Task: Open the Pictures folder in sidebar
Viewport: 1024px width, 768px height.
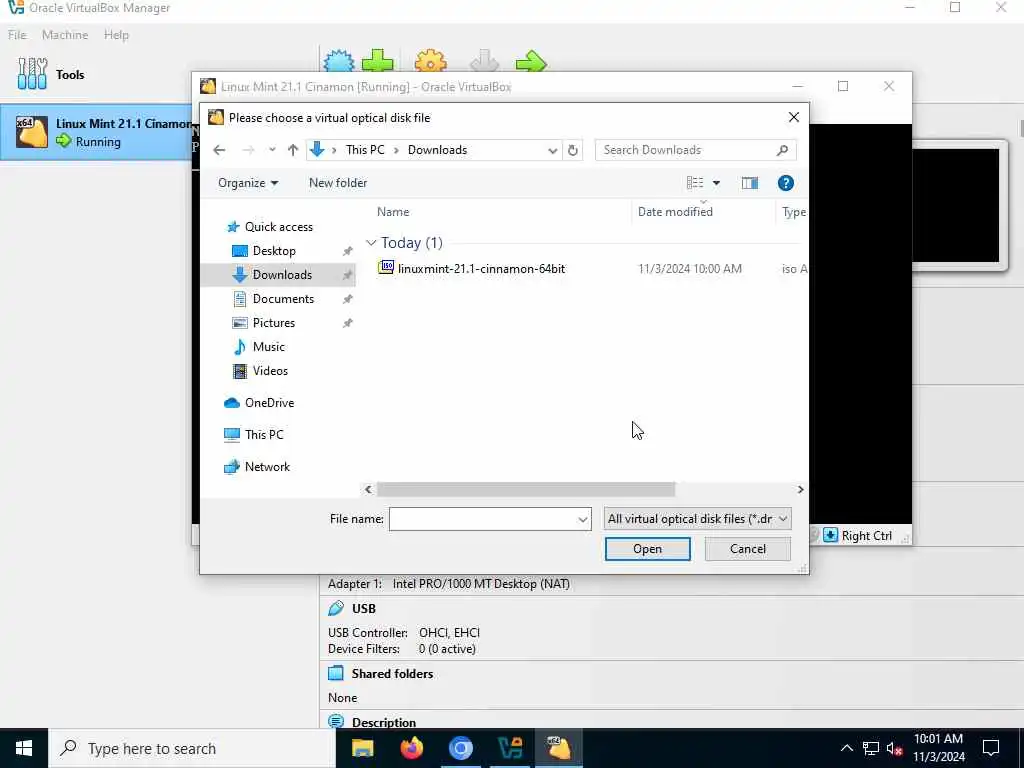Action: click(274, 323)
